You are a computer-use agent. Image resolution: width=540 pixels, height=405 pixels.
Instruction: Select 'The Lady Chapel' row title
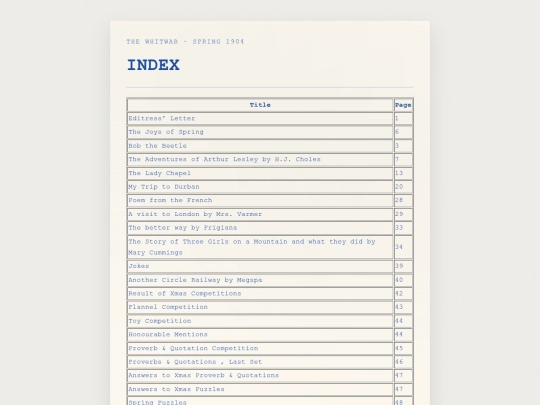tap(260, 173)
